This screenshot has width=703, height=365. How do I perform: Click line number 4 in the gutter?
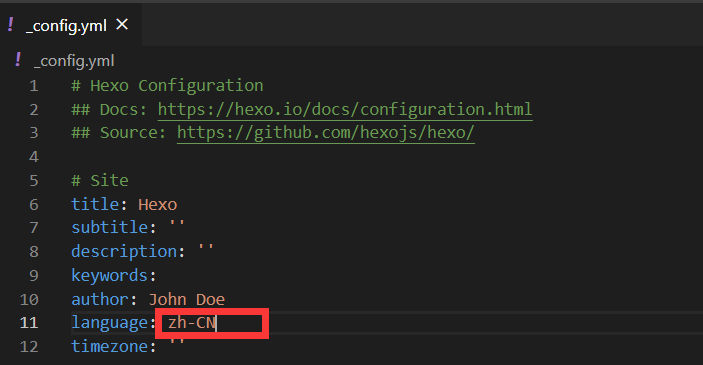click(34, 157)
